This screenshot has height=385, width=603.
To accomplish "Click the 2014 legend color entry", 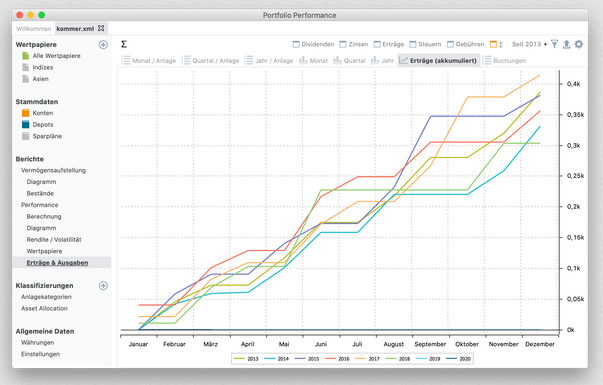I will [x=277, y=358].
